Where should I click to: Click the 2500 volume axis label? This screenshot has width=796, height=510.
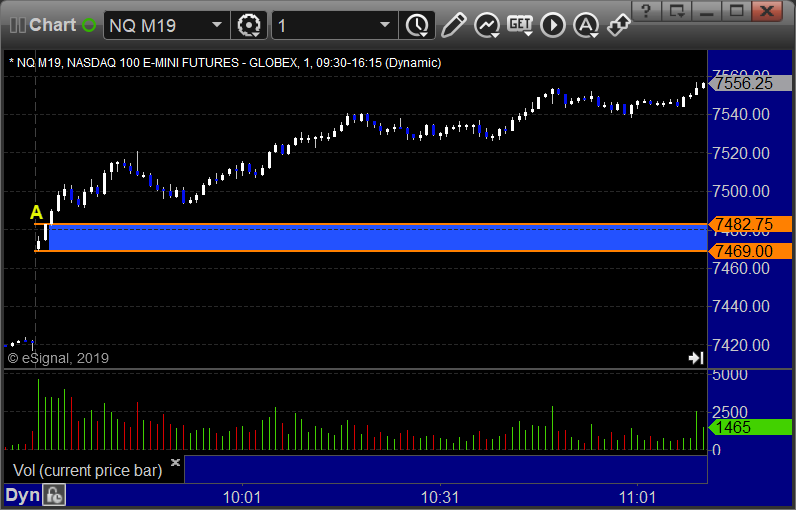[729, 412]
